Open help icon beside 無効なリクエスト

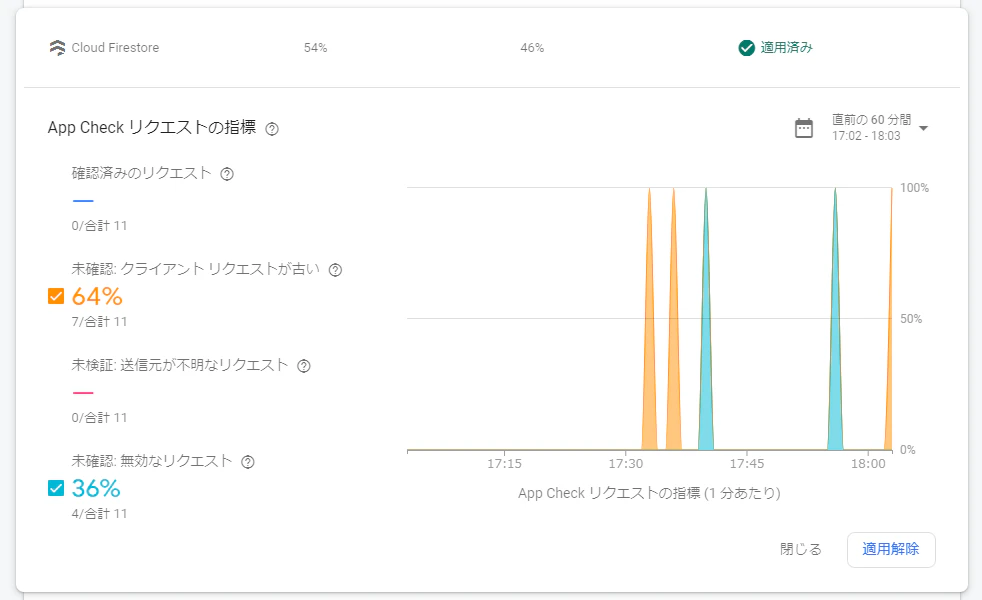[248, 462]
